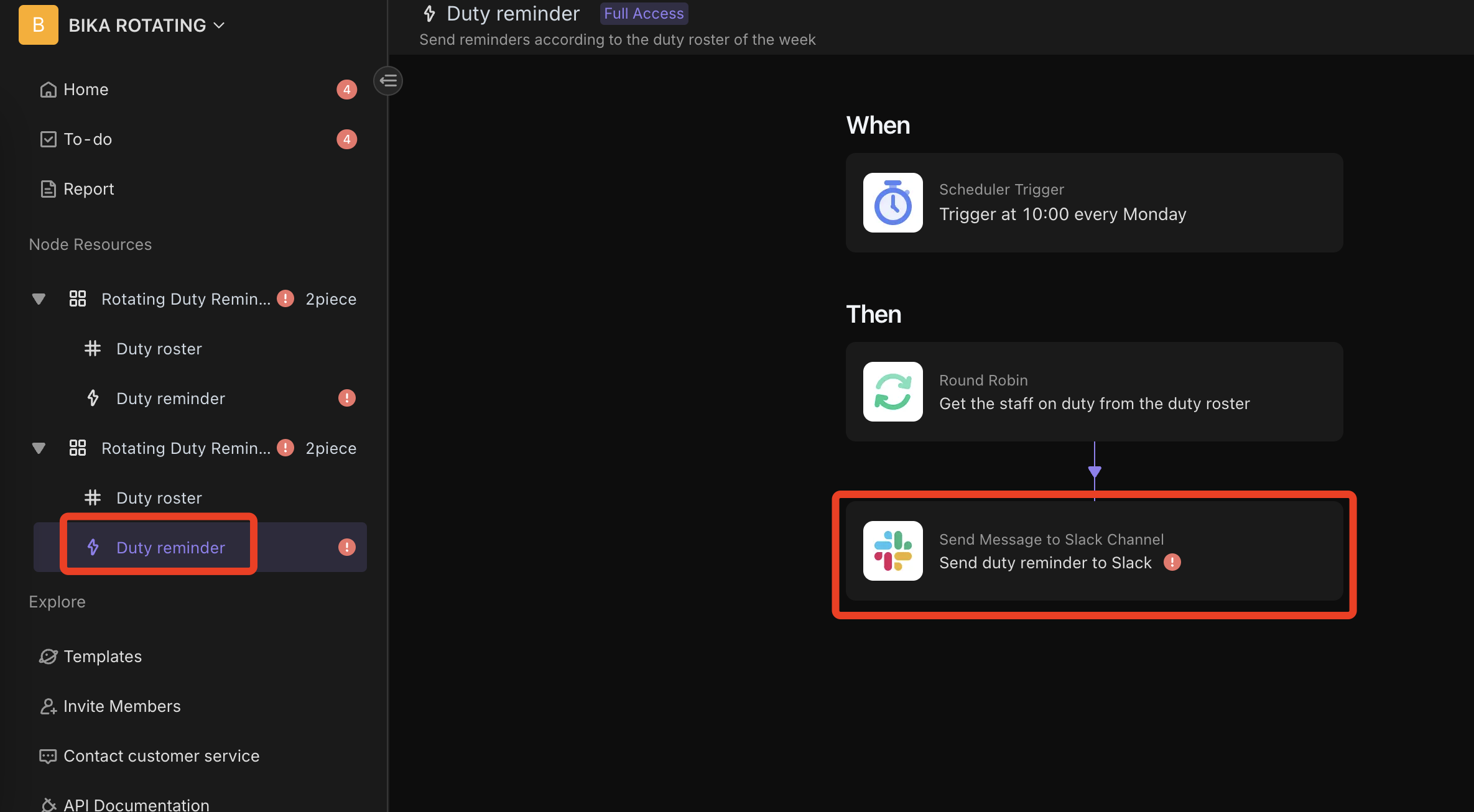Image resolution: width=1474 pixels, height=812 pixels.
Task: Click the Duty reminder automation icon in sidebar
Action: 93,547
